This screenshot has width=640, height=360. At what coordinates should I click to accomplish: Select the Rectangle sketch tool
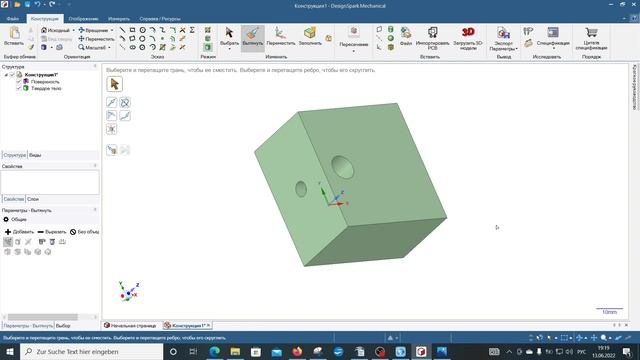coord(132,30)
